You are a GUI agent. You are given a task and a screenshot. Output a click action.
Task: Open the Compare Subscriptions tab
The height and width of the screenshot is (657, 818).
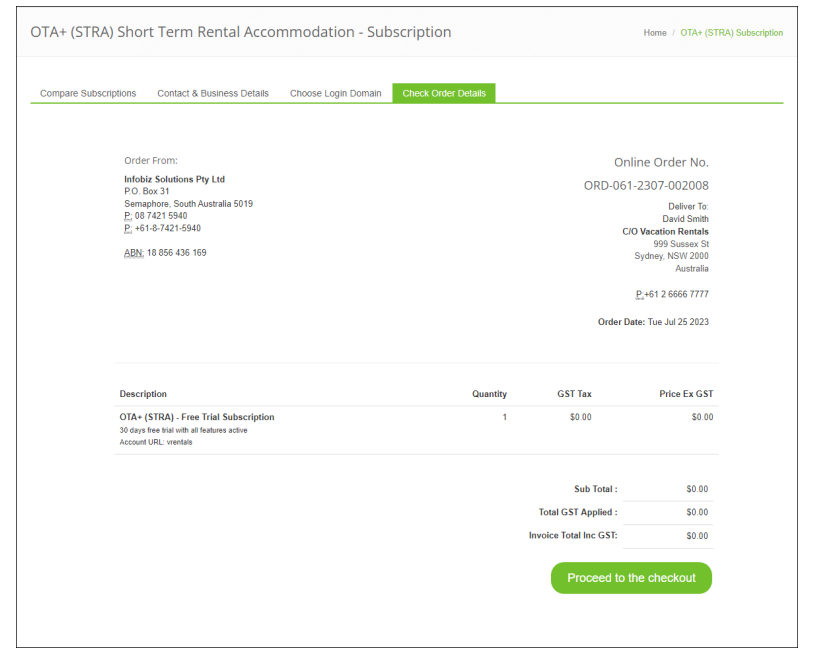(88, 93)
